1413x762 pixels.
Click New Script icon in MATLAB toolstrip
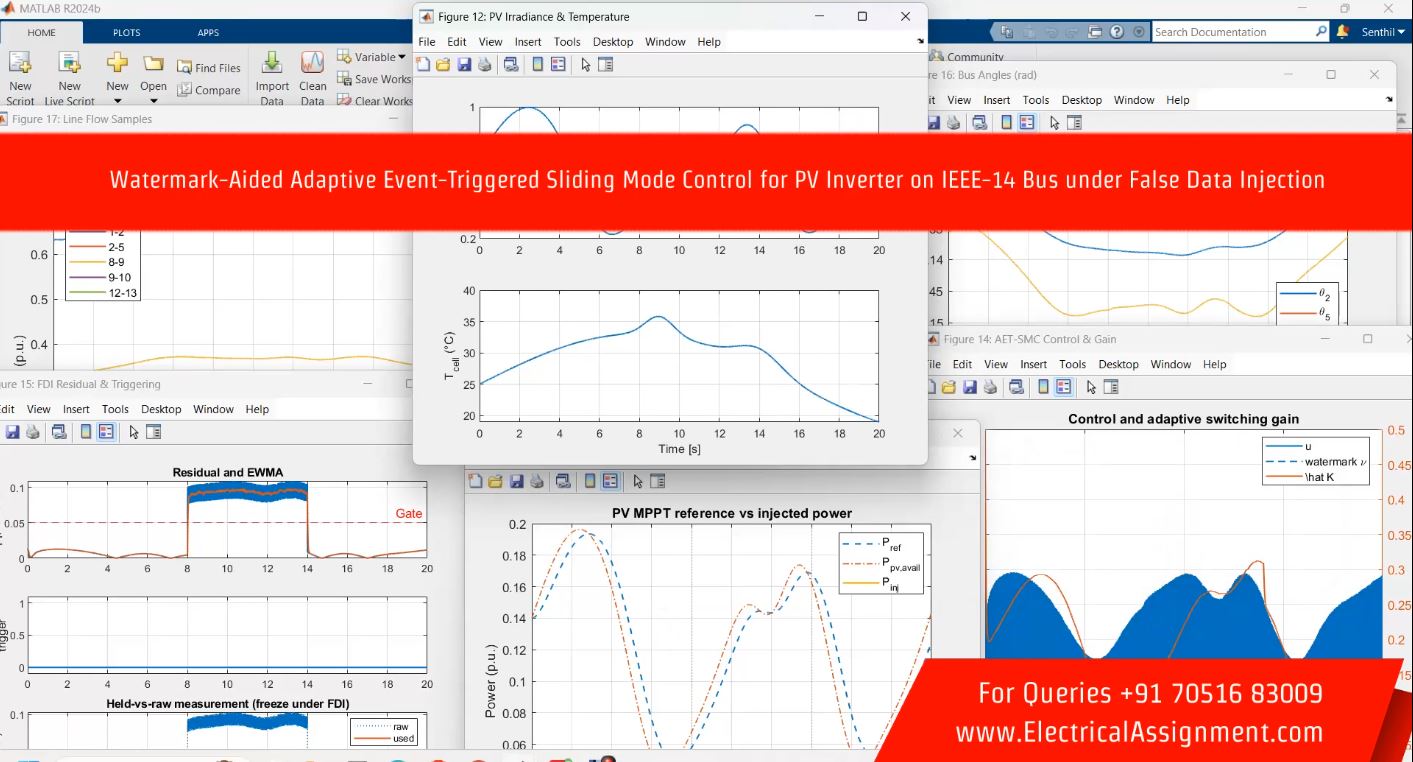click(x=20, y=66)
